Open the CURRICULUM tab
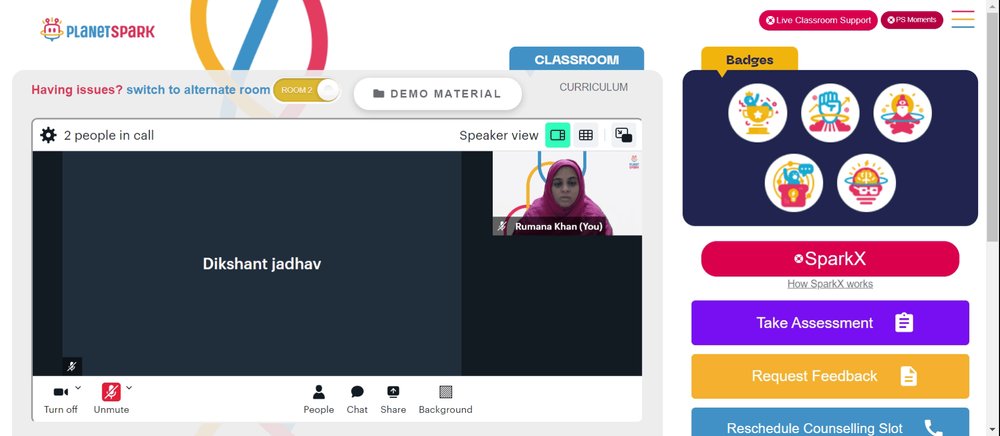 click(593, 87)
